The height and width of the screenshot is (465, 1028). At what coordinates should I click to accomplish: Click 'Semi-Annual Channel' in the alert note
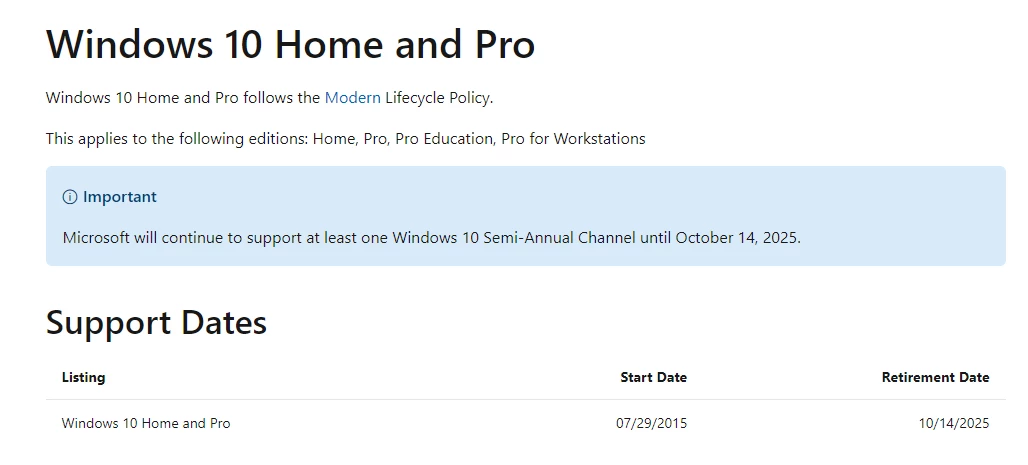click(570, 238)
